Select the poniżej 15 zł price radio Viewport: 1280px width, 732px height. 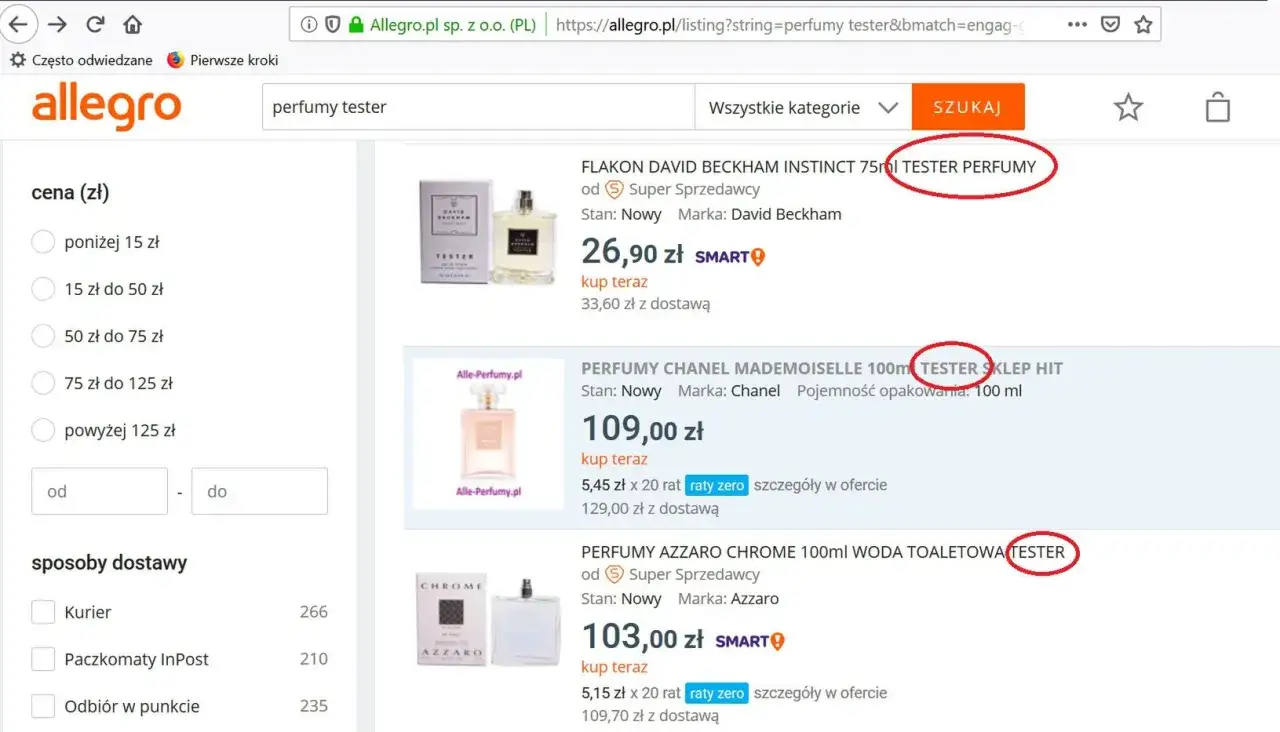(42, 241)
